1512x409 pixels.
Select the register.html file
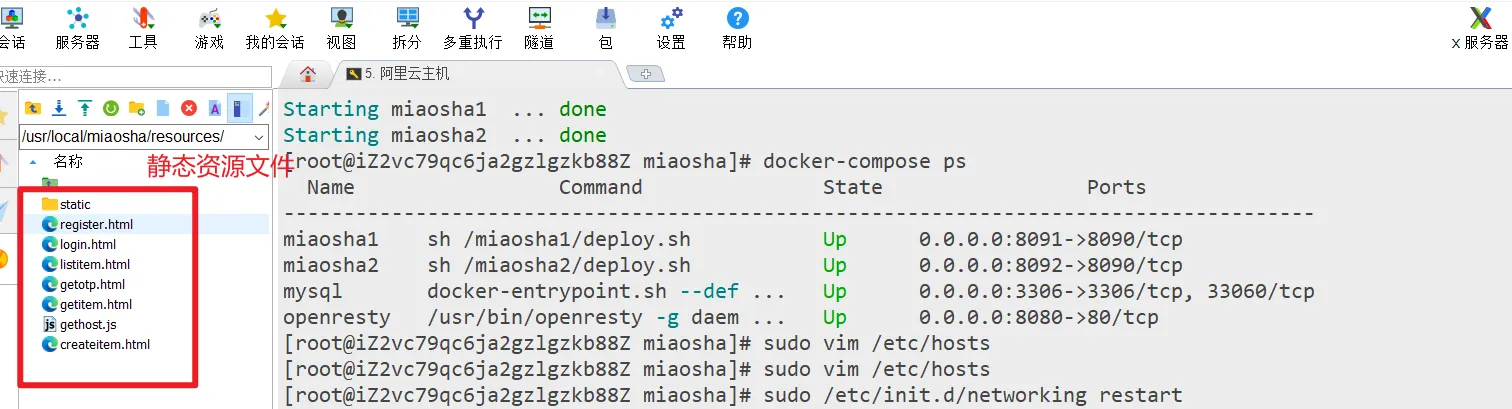tap(96, 225)
